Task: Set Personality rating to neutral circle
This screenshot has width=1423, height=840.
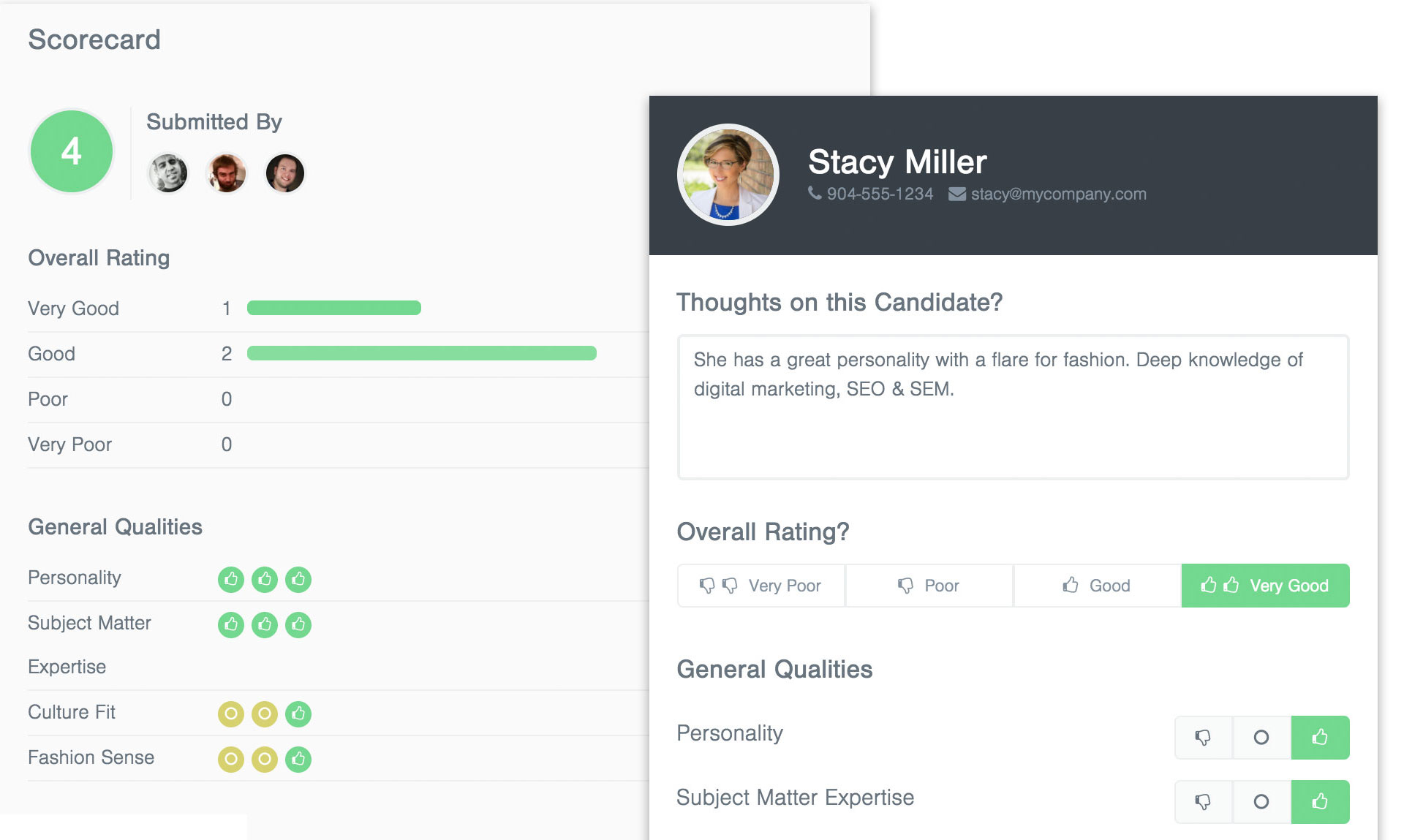Action: coord(1261,738)
